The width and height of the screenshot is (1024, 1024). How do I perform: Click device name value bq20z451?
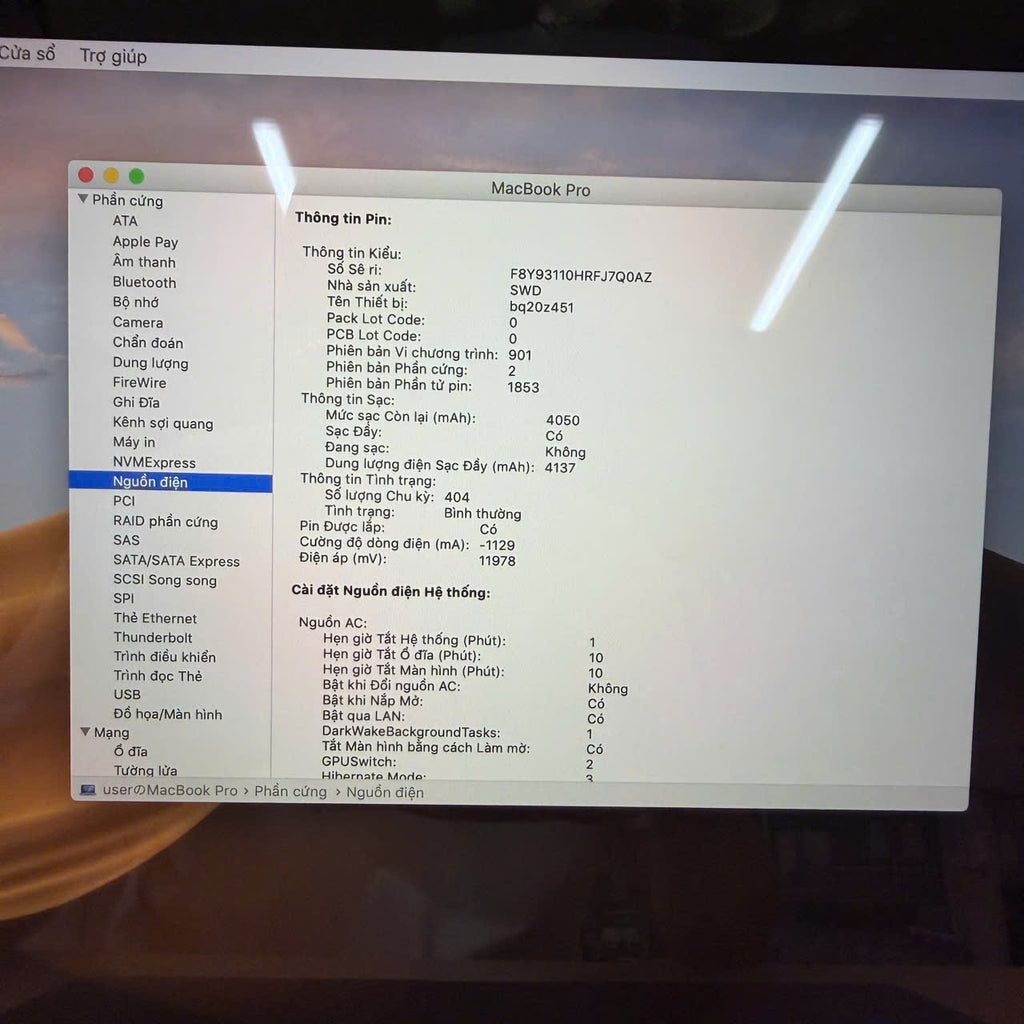(541, 307)
